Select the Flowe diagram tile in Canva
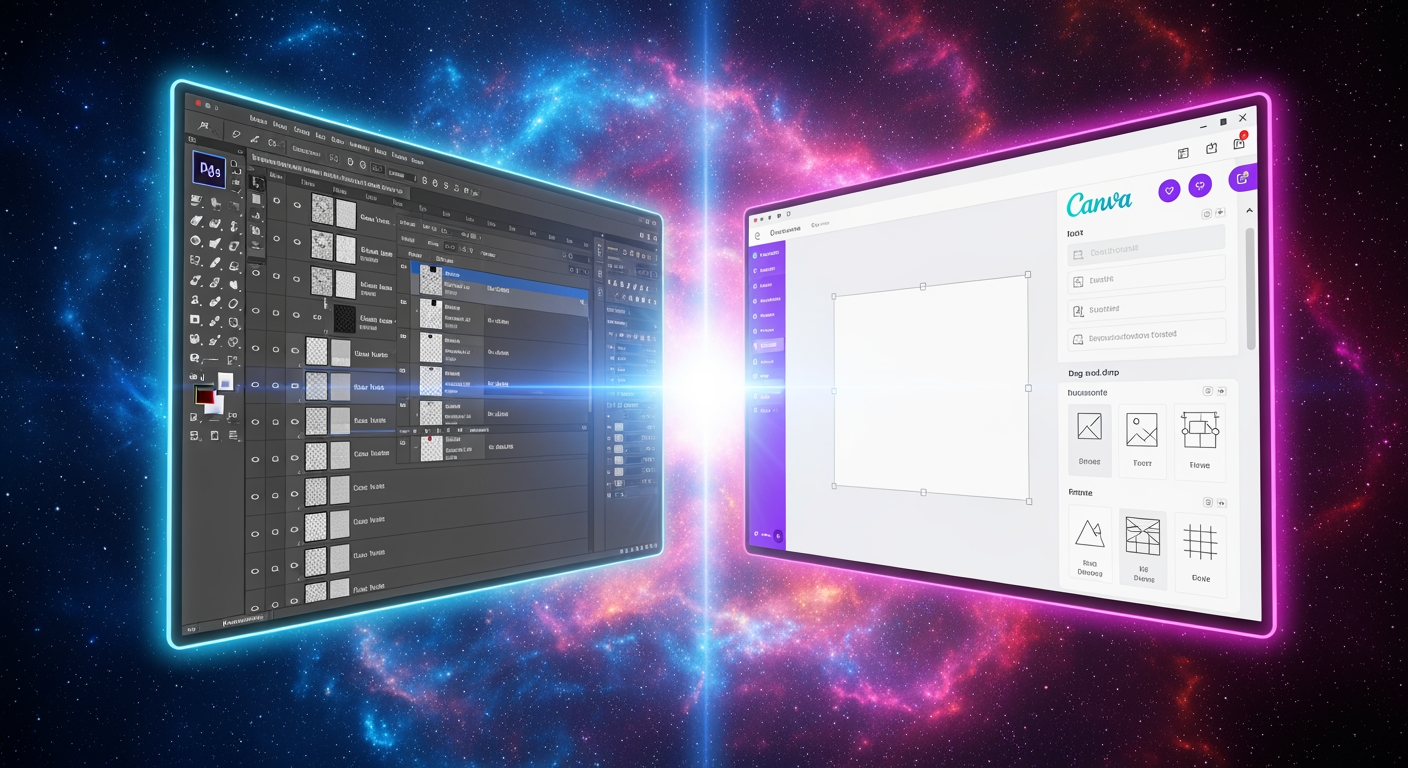 pos(1200,441)
